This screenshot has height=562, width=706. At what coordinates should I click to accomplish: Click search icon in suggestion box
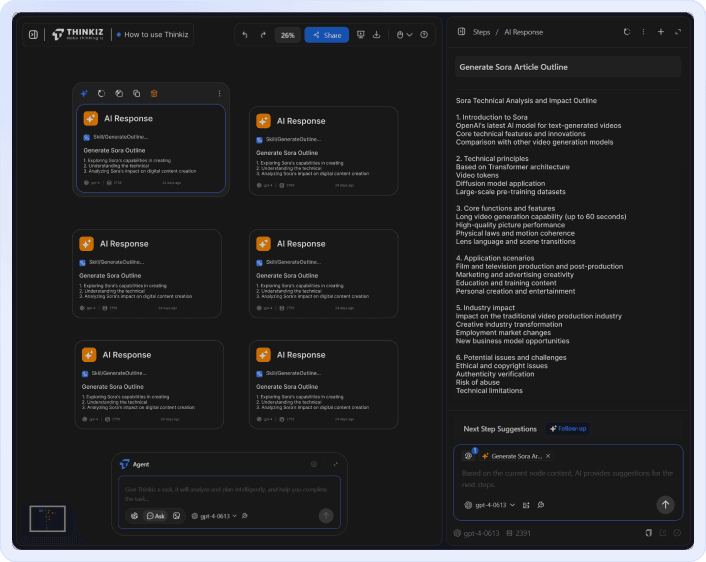point(541,505)
